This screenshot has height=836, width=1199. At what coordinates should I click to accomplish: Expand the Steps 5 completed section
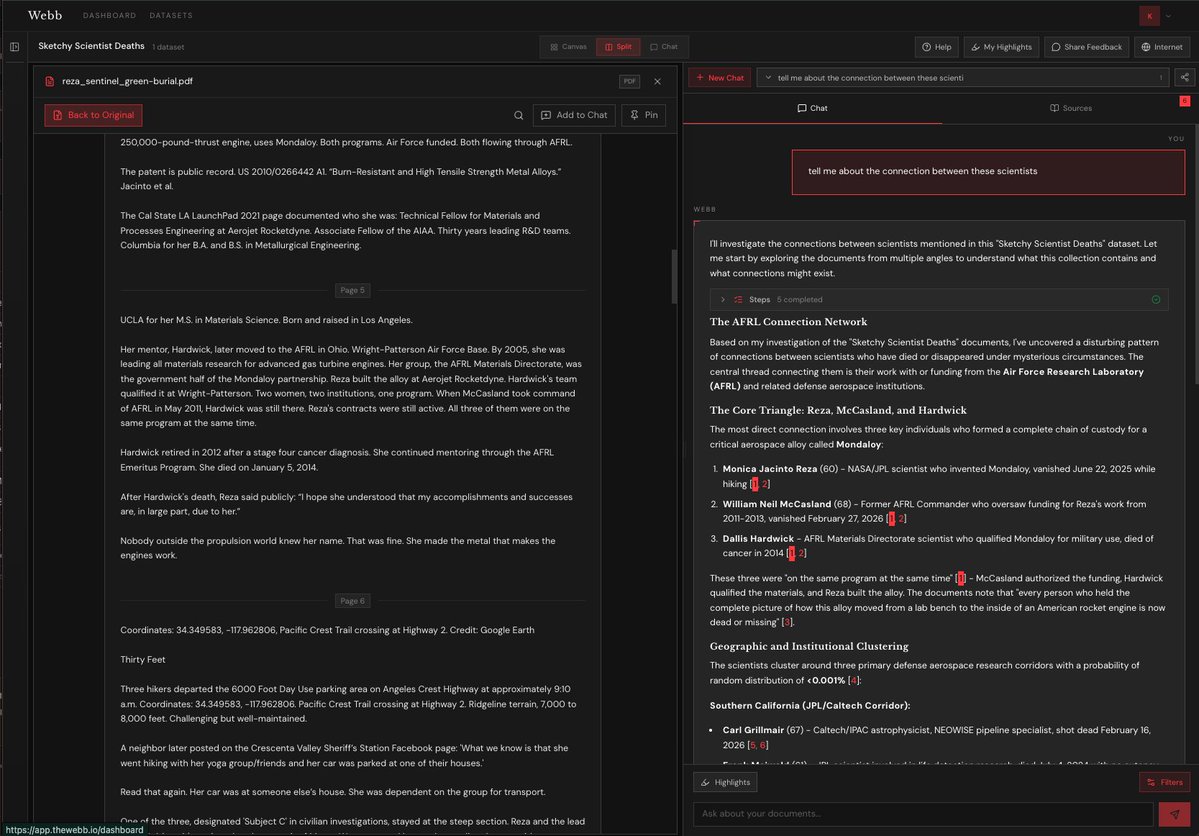(938, 300)
